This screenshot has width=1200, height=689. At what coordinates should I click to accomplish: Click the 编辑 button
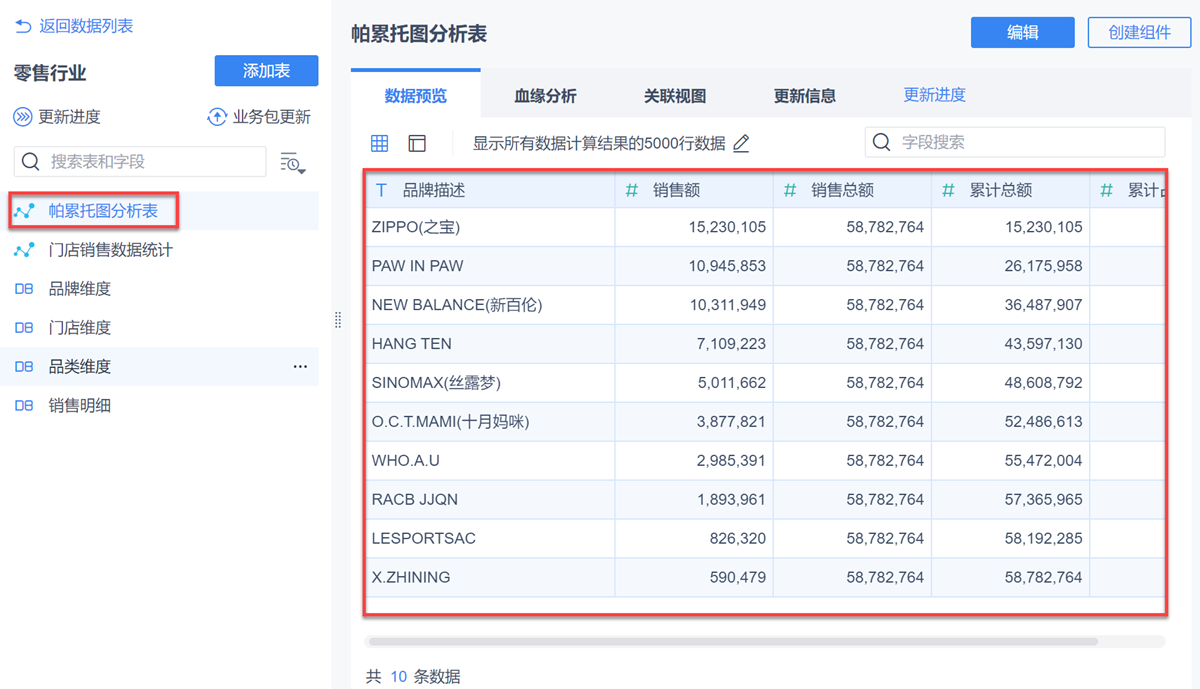tap(1022, 32)
